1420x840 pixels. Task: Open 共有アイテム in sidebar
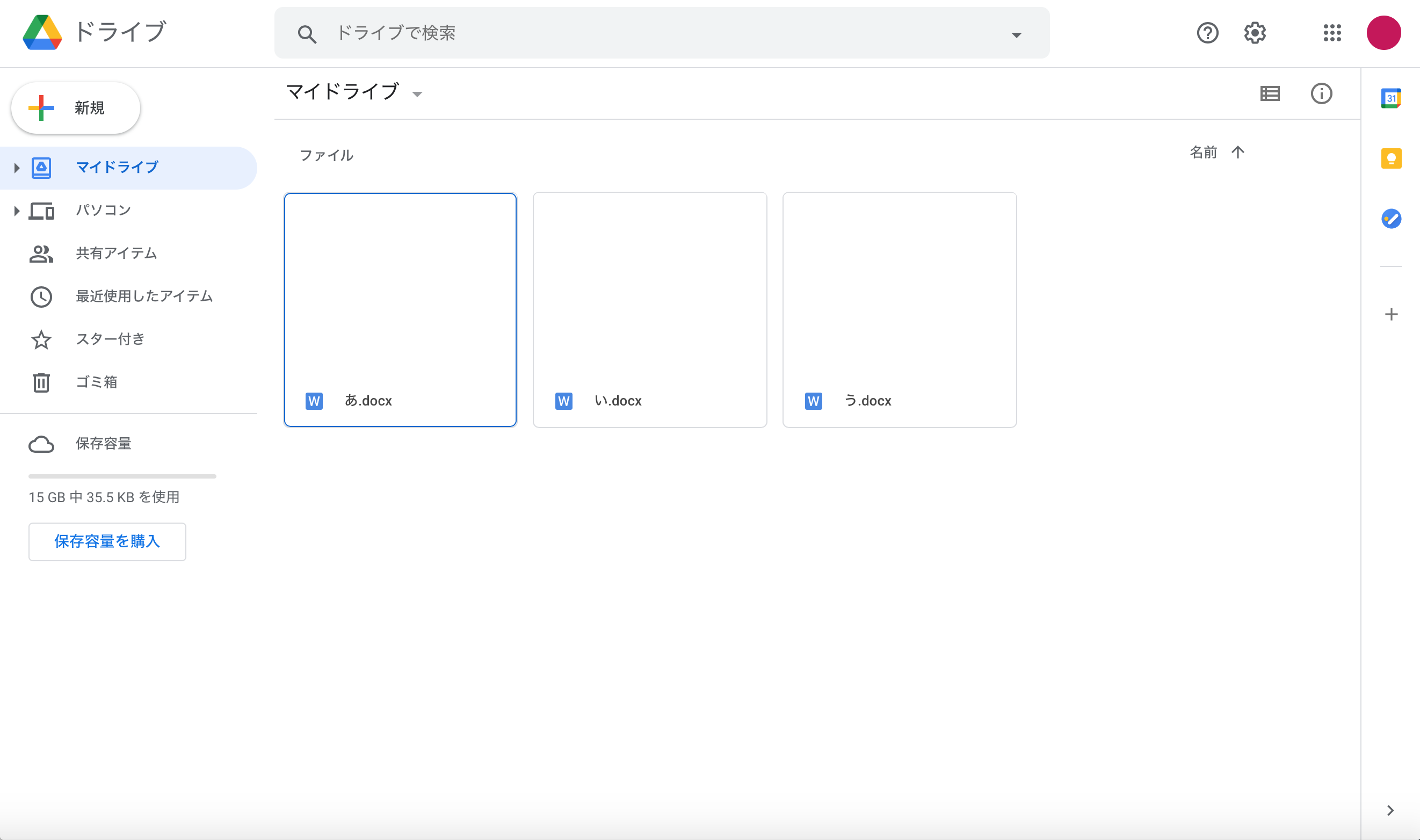pyautogui.click(x=128, y=254)
